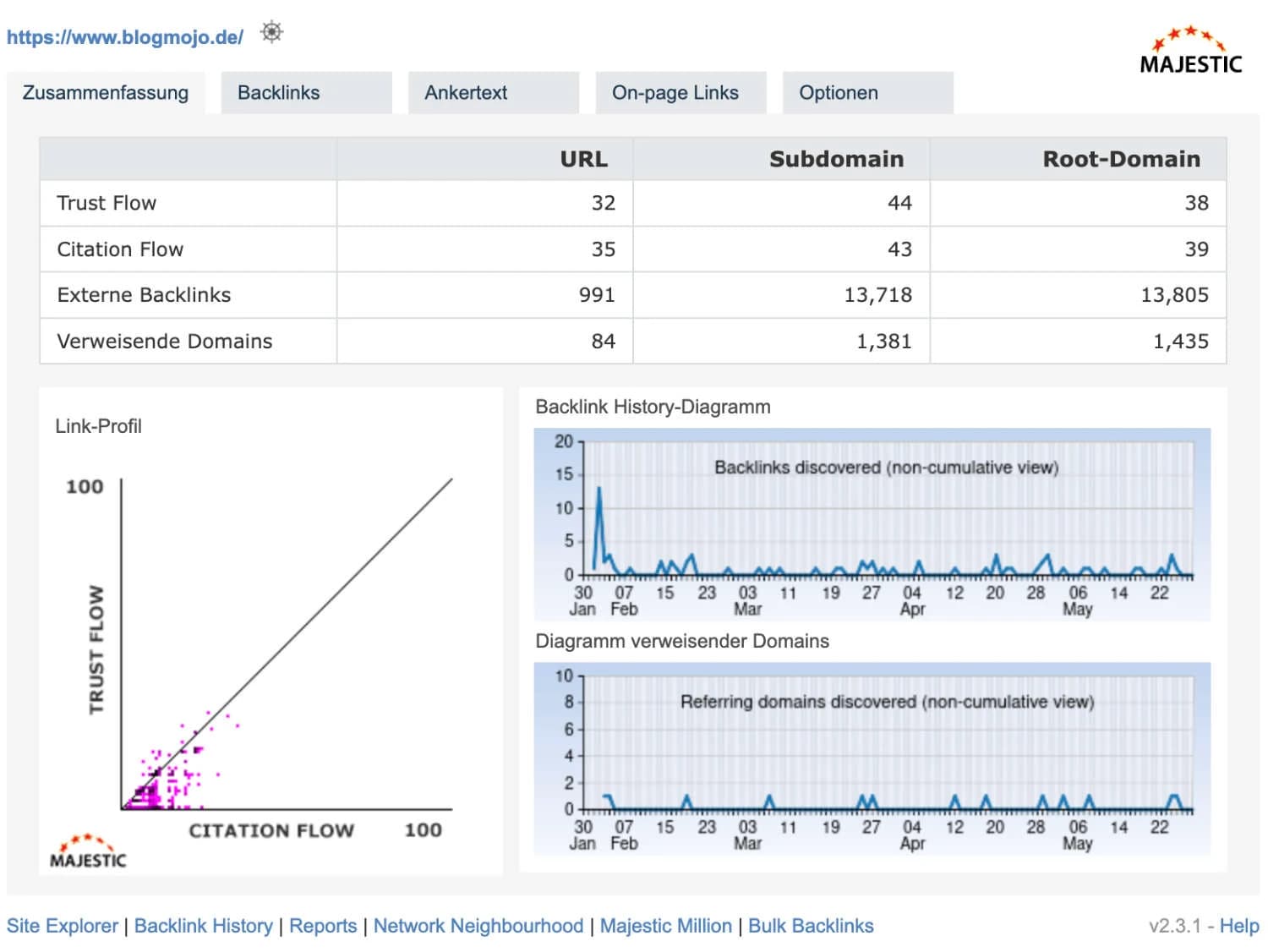
Task: Click the Reports link
Action: [x=323, y=926]
